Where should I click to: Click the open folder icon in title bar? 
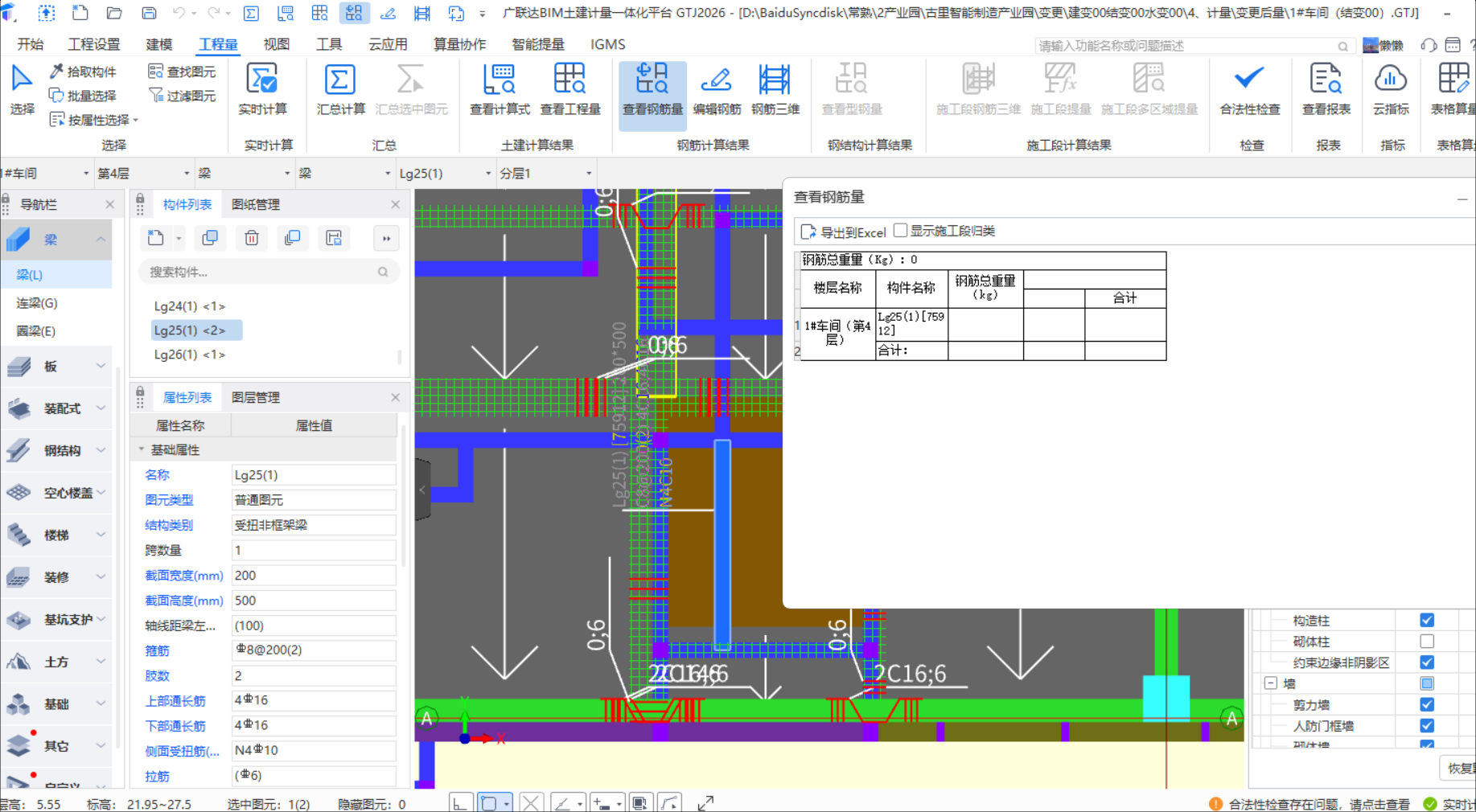point(114,13)
